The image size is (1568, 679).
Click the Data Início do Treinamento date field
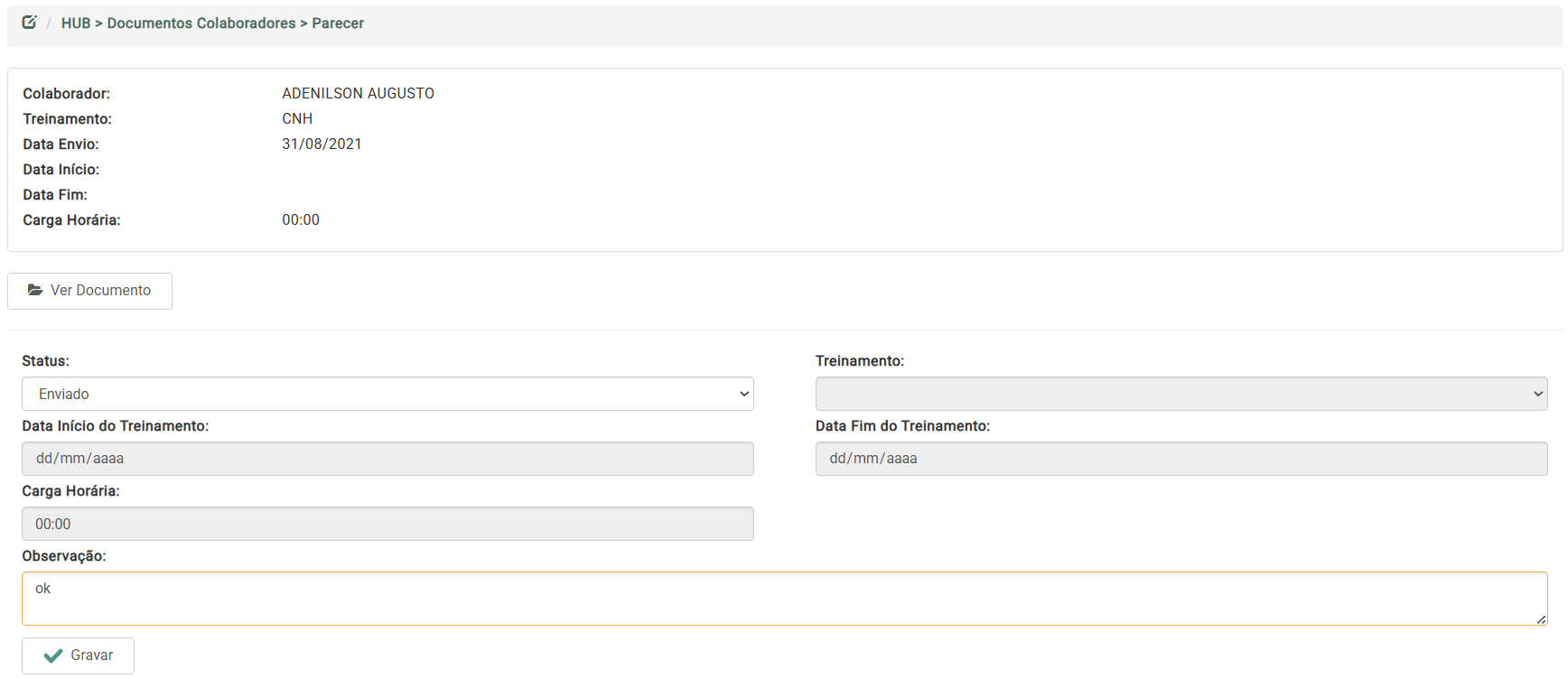pyautogui.click(x=387, y=459)
